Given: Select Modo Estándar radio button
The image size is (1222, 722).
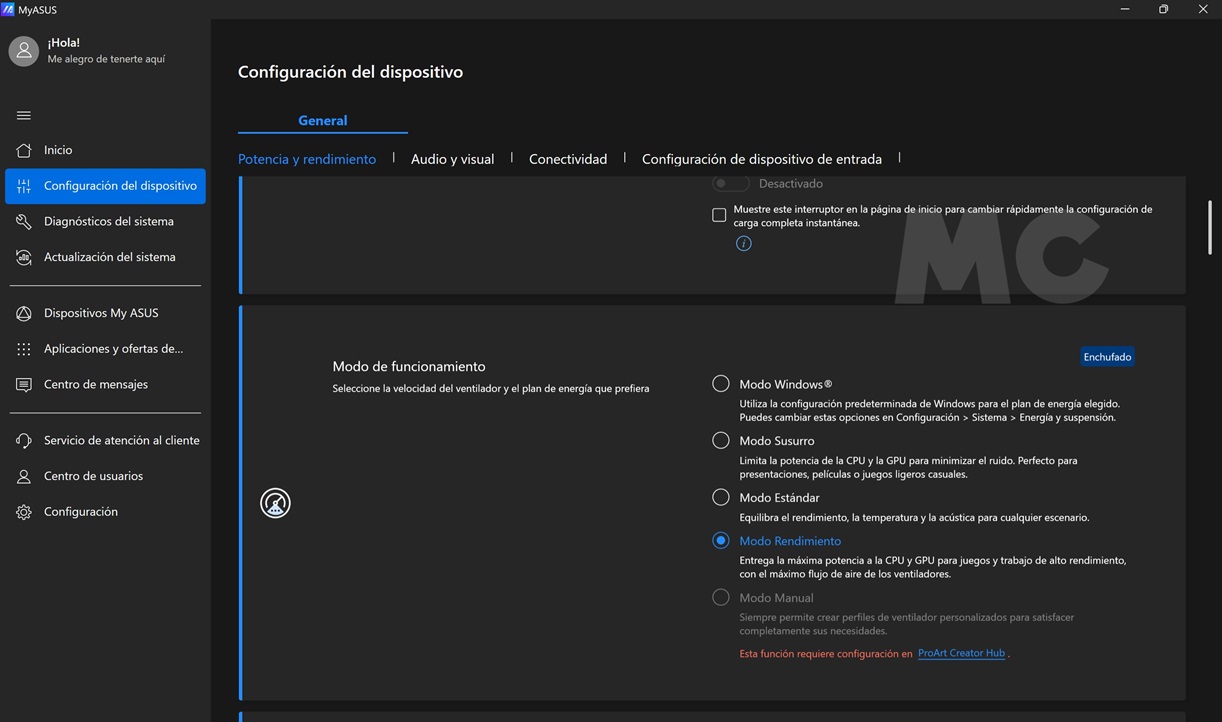Looking at the screenshot, I should [720, 497].
